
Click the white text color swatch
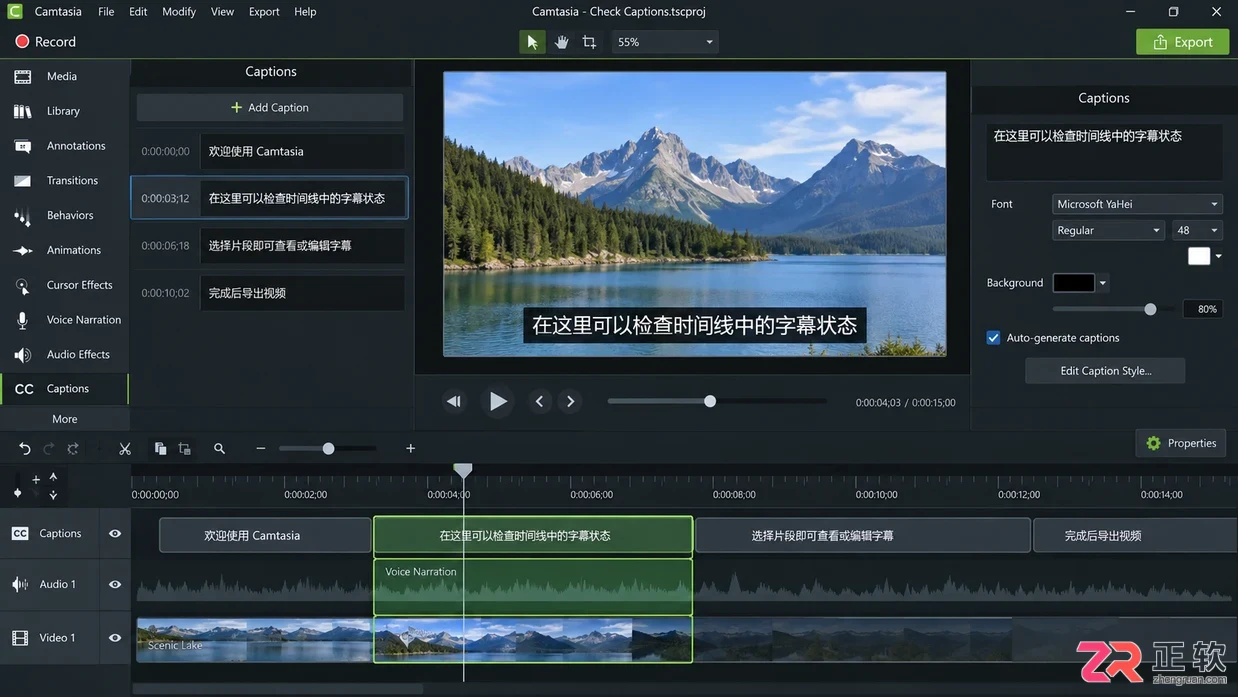click(1199, 256)
